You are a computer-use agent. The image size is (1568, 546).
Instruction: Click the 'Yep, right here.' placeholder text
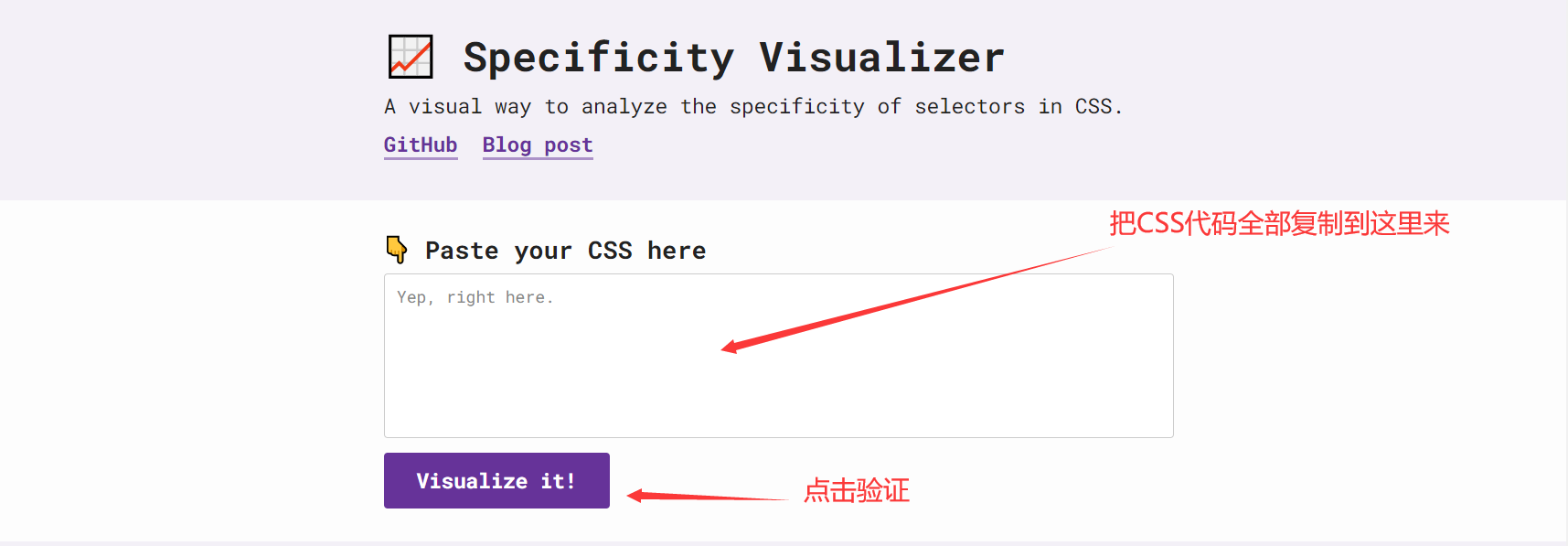coord(475,297)
